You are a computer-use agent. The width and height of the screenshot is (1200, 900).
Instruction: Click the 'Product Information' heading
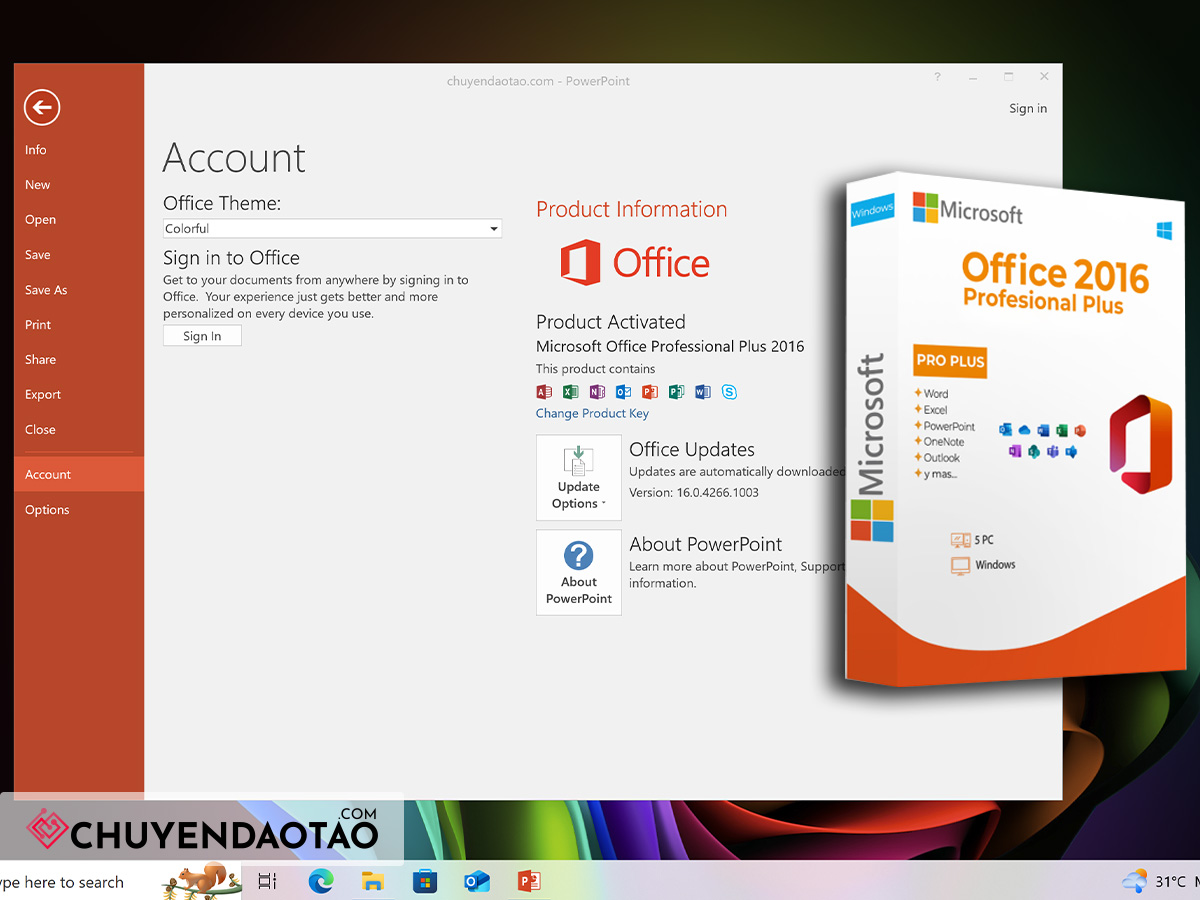click(x=632, y=209)
